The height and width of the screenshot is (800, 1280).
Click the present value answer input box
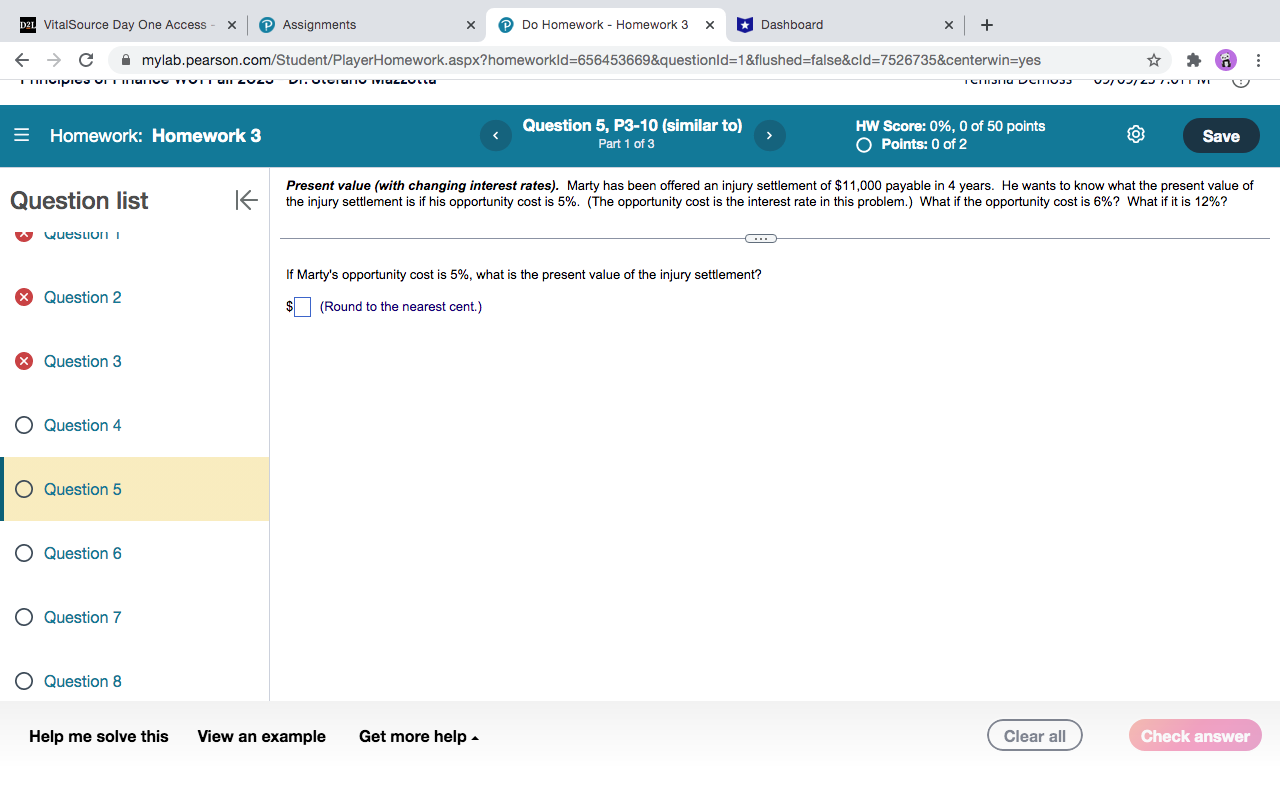click(302, 307)
